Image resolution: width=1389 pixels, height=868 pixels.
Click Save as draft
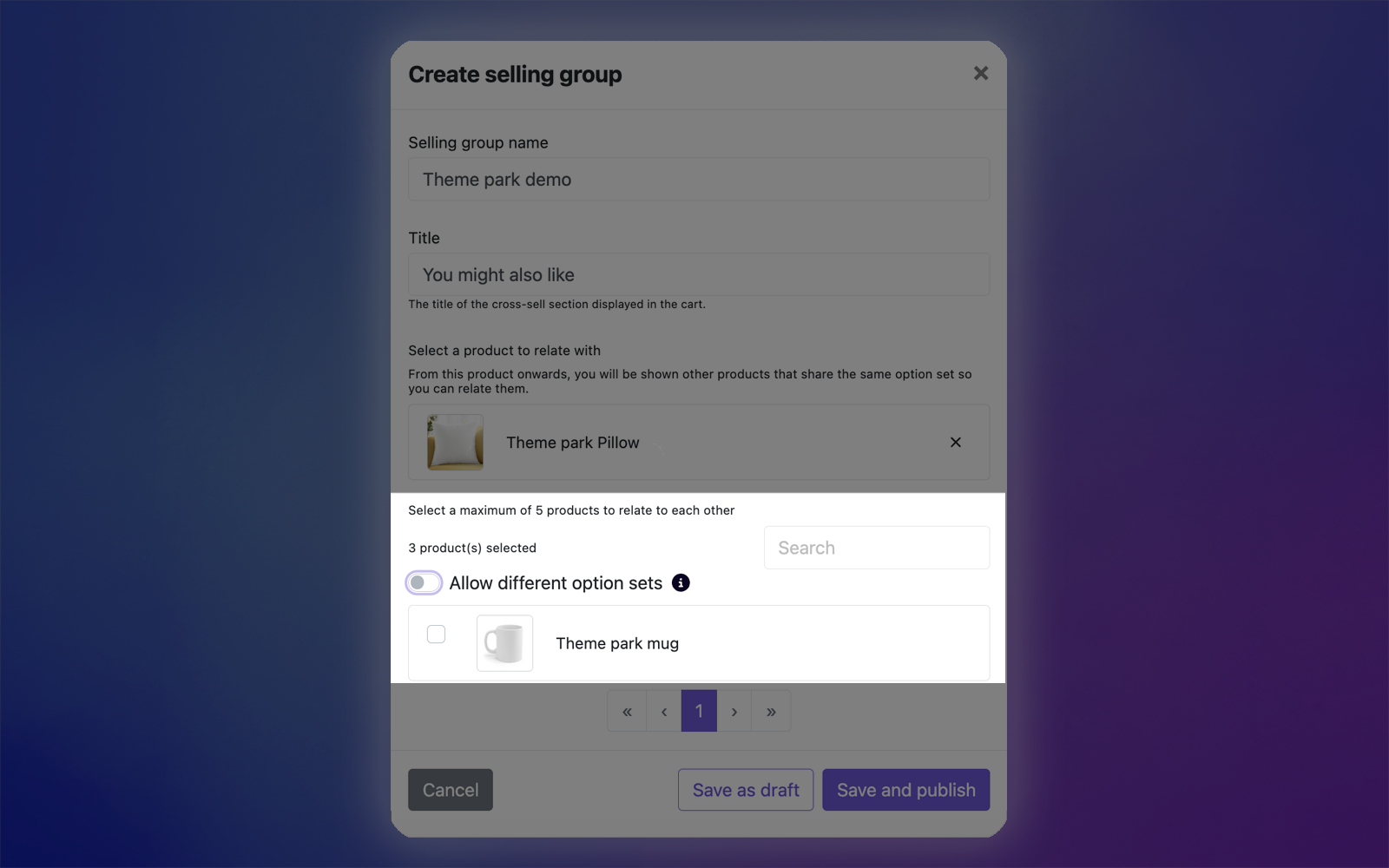click(x=746, y=790)
